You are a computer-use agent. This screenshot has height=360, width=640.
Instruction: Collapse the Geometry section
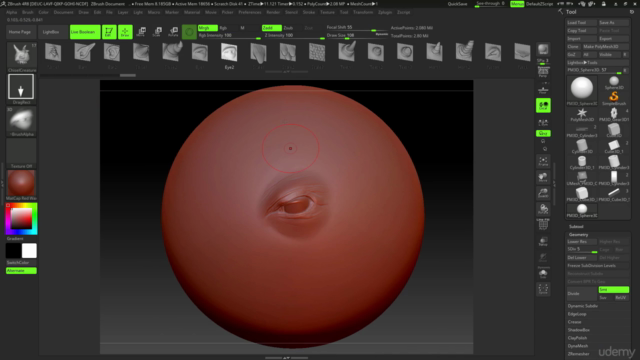pos(578,235)
